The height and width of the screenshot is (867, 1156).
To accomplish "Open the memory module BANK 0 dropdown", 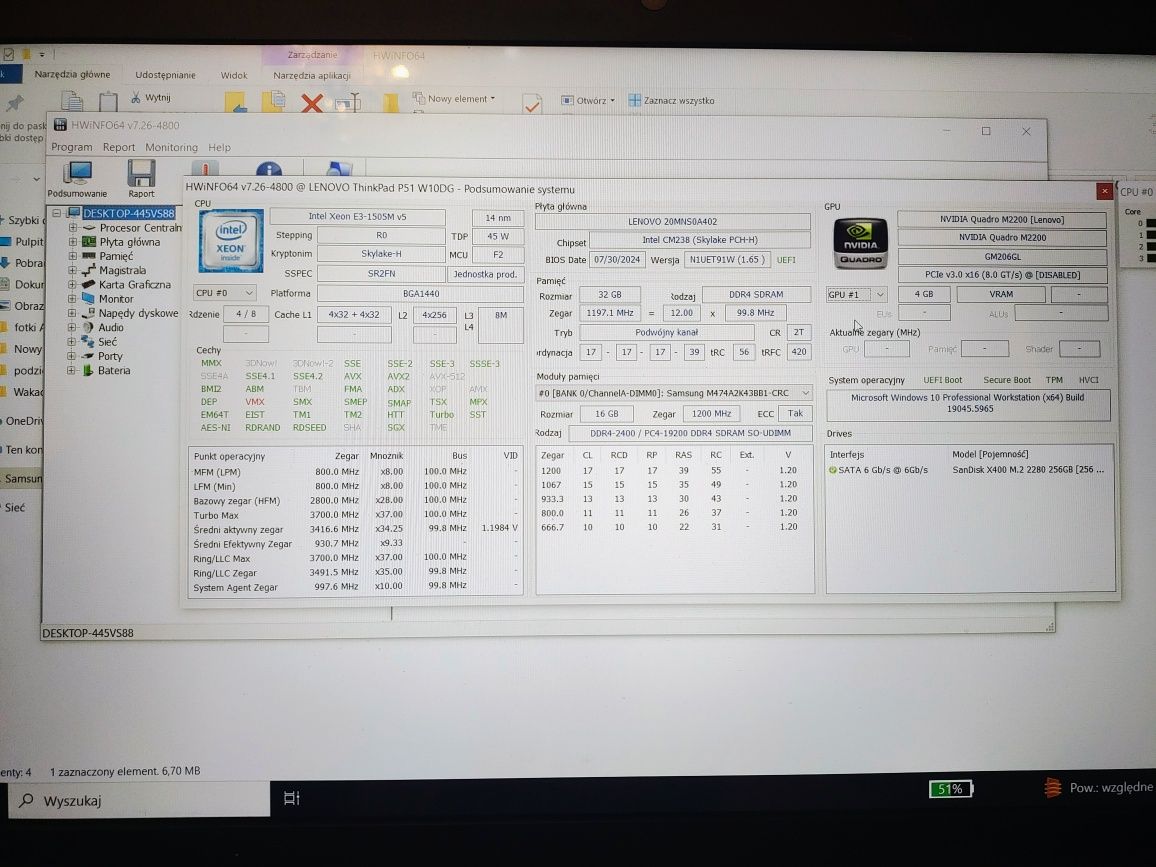I will [x=674, y=393].
